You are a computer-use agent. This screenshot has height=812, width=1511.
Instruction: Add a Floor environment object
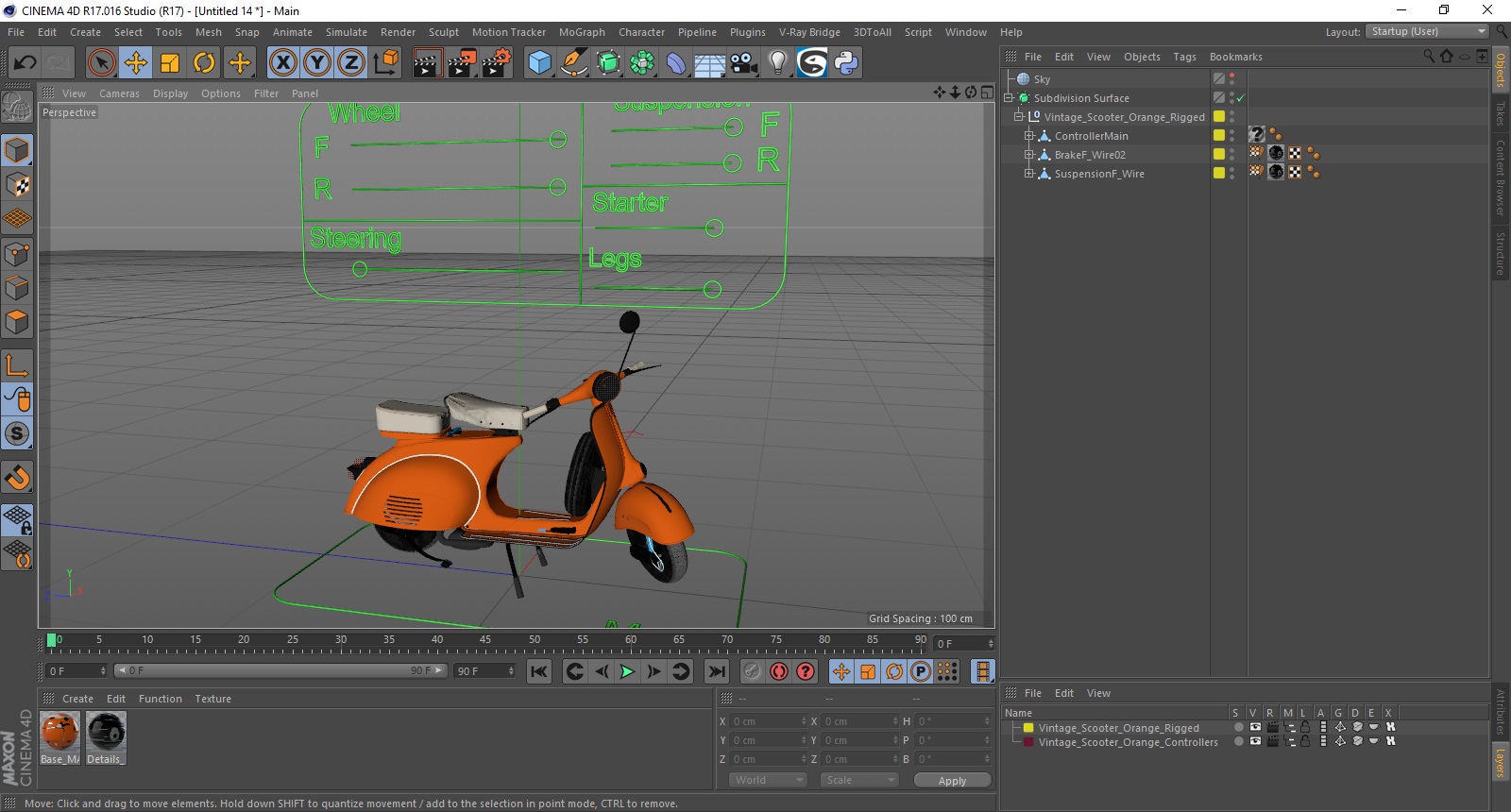point(710,63)
